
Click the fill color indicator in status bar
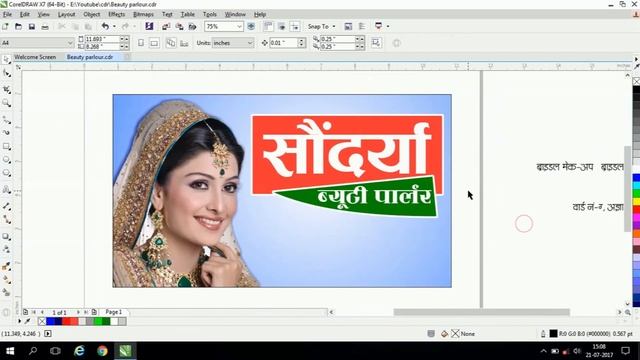(x=456, y=333)
